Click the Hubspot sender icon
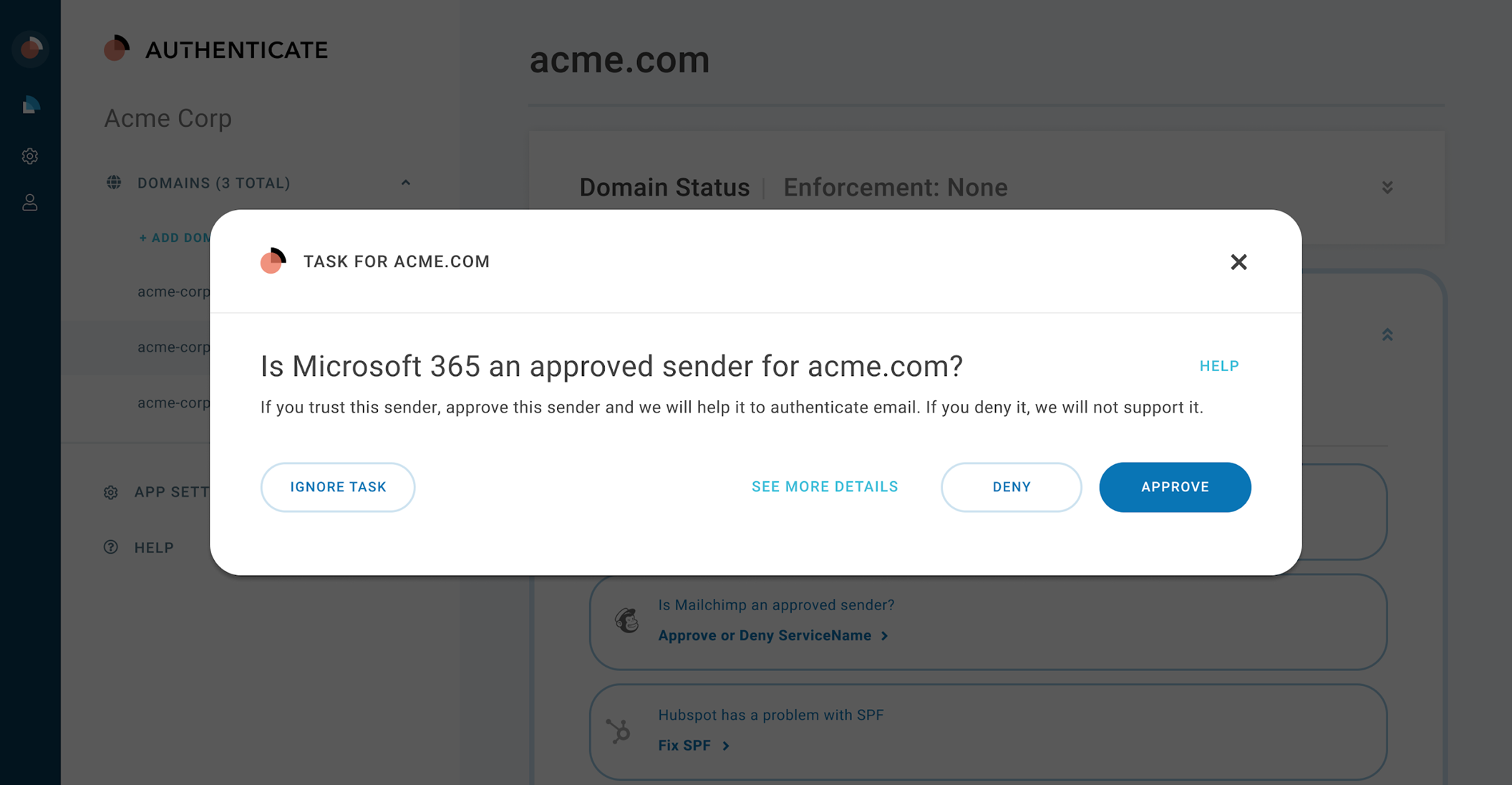 point(619,731)
